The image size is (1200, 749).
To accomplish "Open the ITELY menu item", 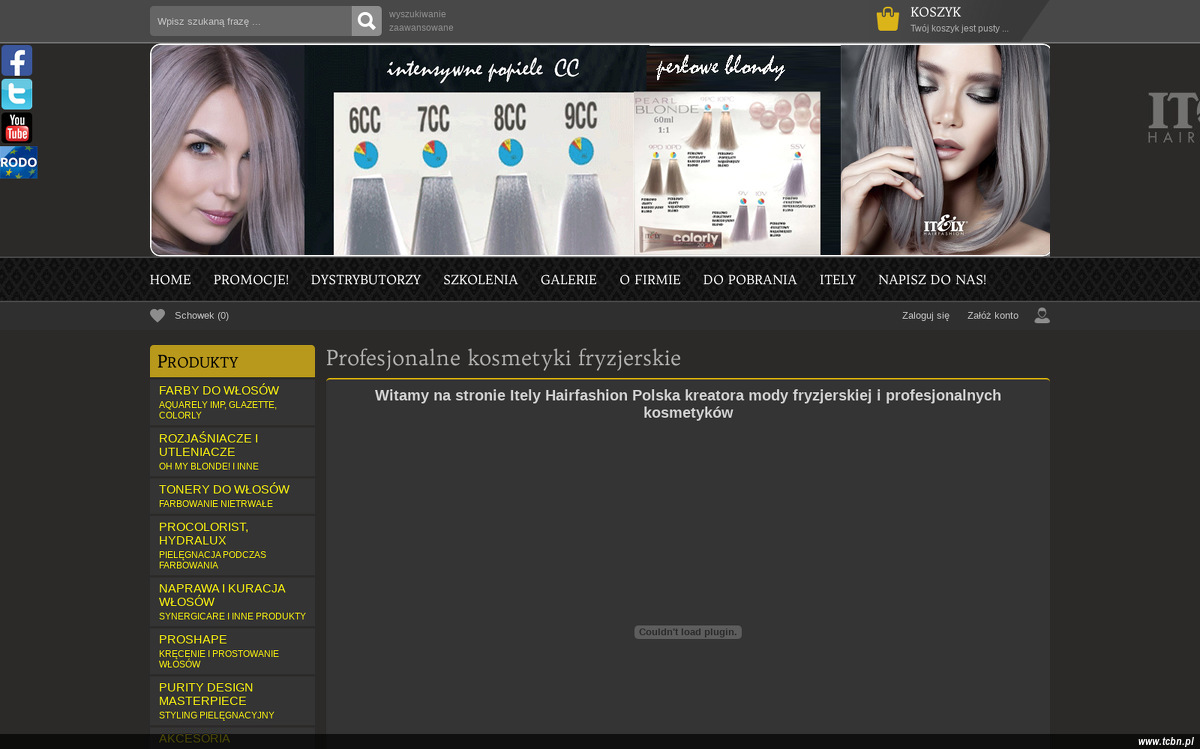I will click(838, 280).
